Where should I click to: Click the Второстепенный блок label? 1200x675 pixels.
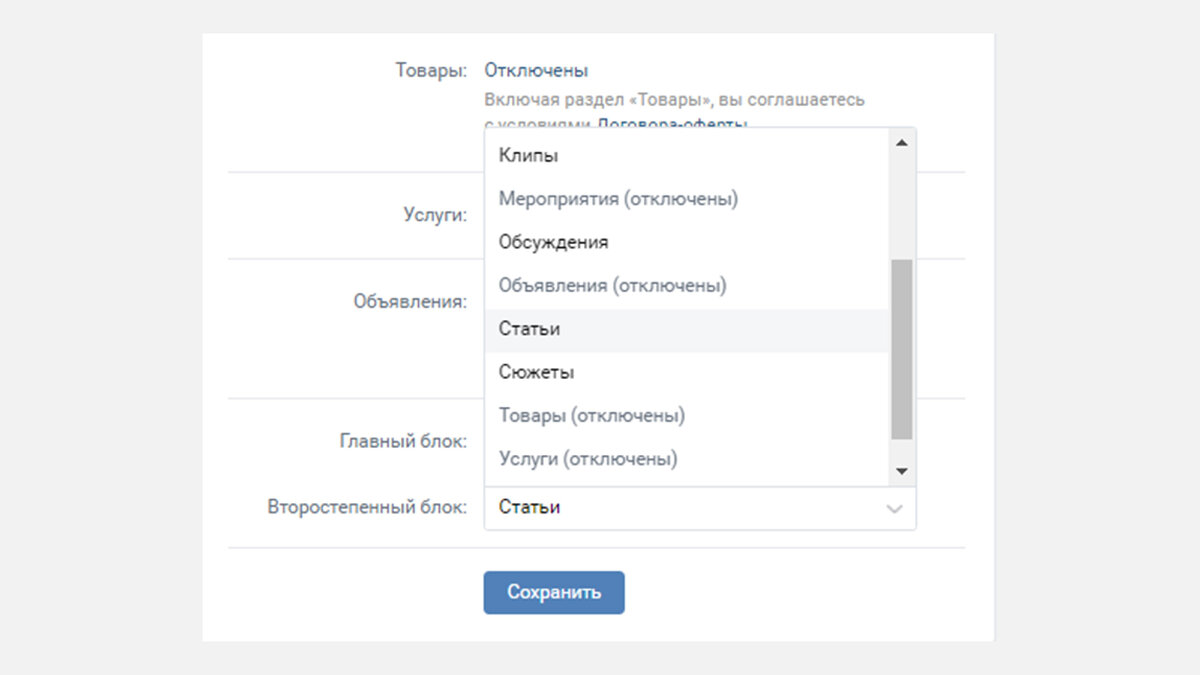[367, 507]
